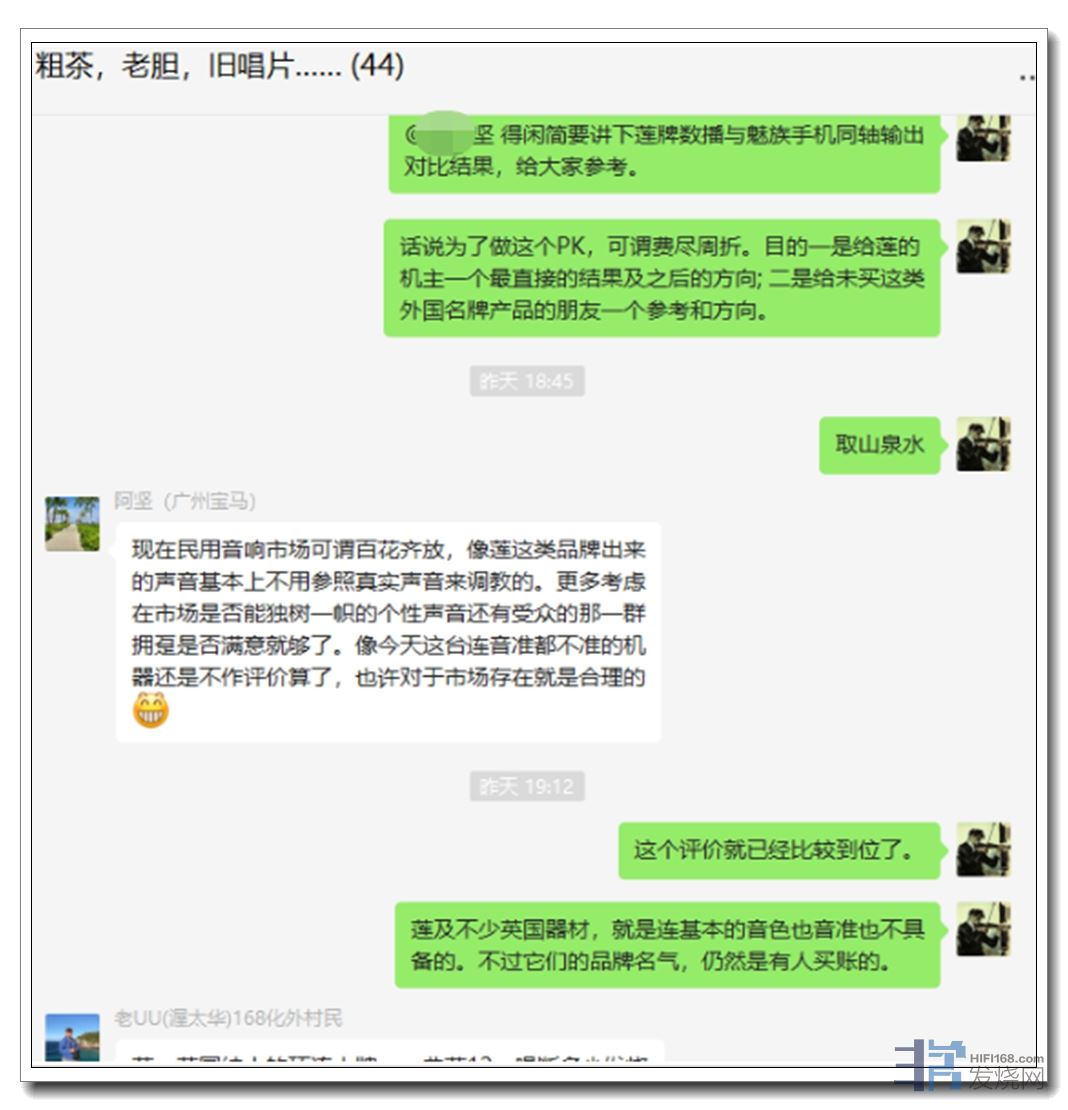Click the 昨天 19:12 timestamp label

click(x=527, y=786)
